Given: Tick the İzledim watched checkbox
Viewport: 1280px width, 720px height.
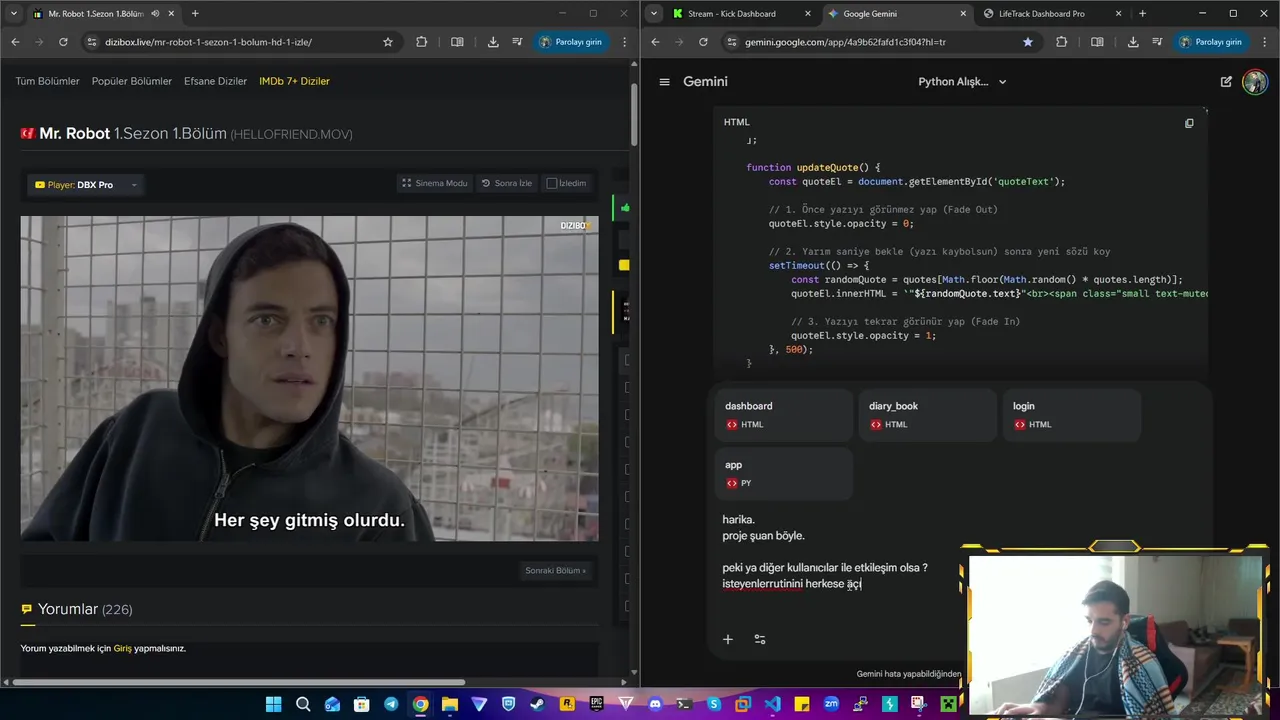Looking at the screenshot, I should [x=551, y=183].
